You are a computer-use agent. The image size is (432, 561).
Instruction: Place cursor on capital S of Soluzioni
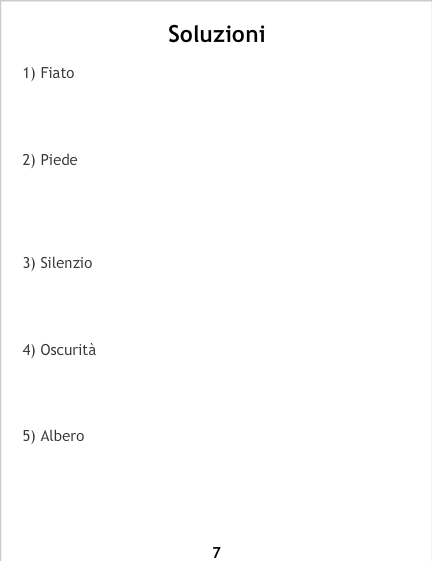coord(174,34)
